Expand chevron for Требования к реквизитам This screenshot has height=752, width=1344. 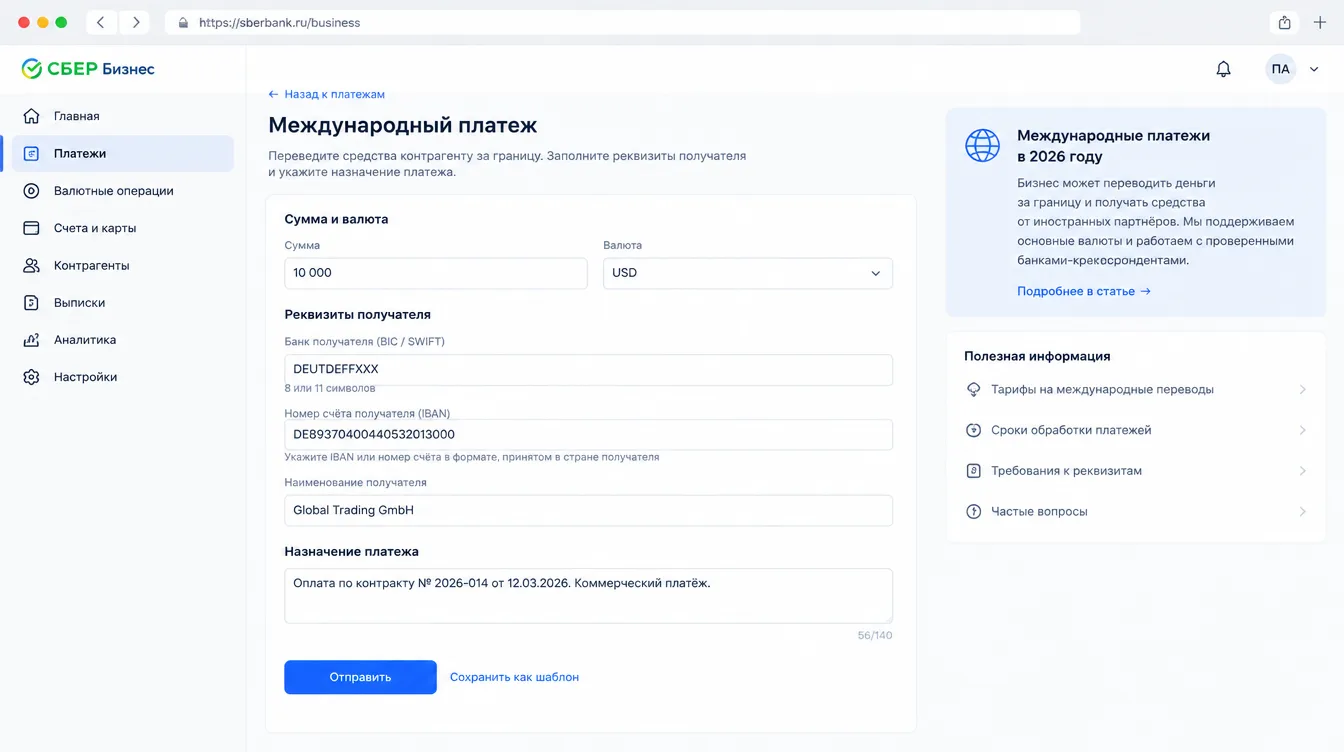coord(1303,471)
